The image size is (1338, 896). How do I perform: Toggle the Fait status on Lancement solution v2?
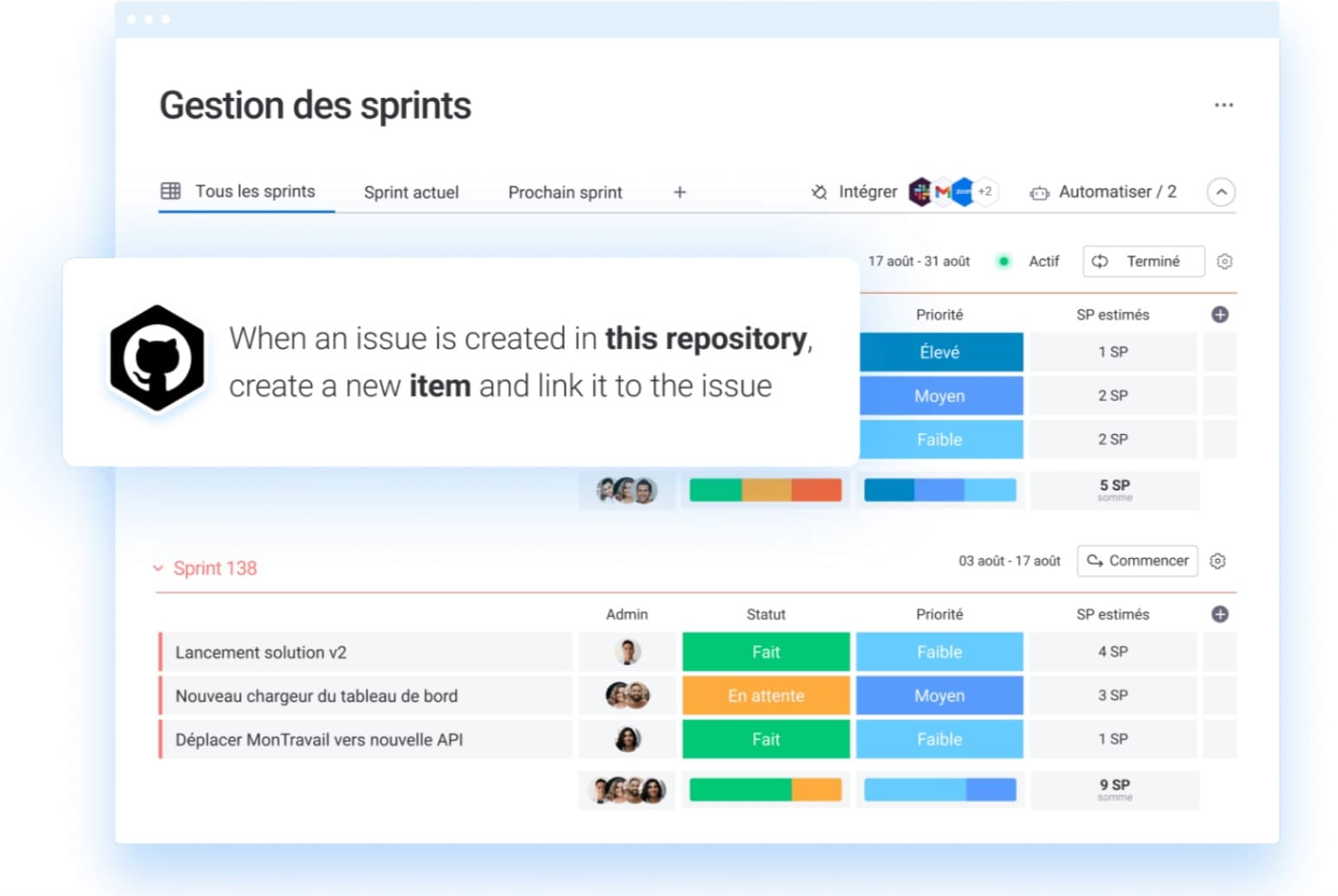pyautogui.click(x=765, y=652)
